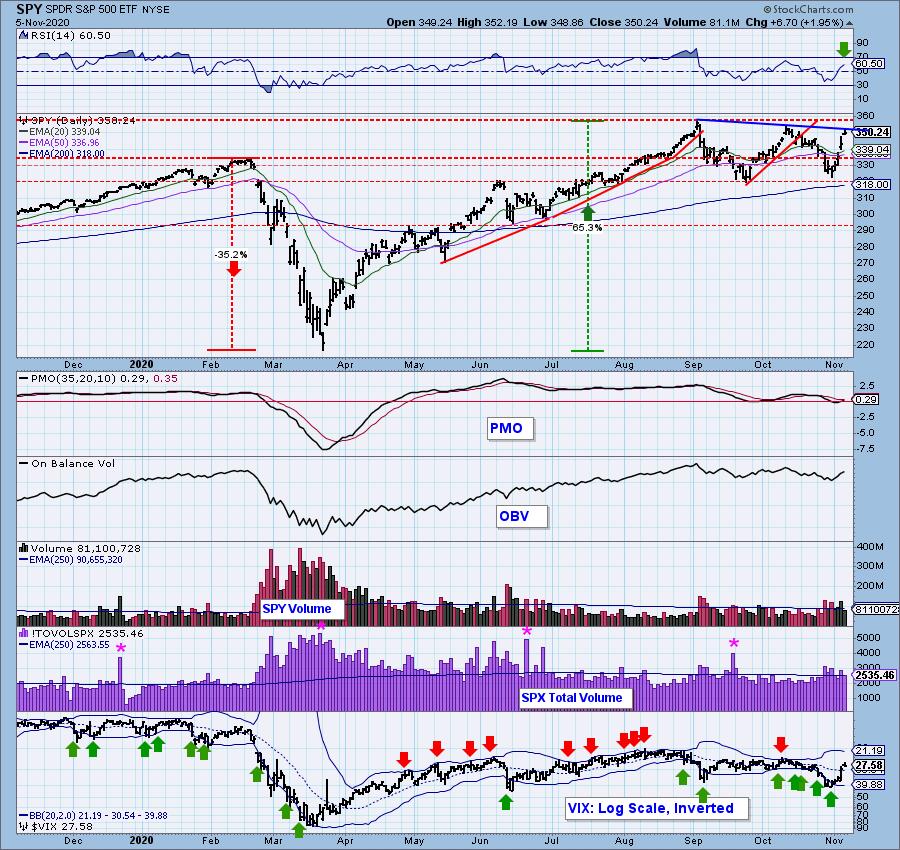Click the 27.58 VIX value tag on right
900x850 pixels.
[x=869, y=765]
